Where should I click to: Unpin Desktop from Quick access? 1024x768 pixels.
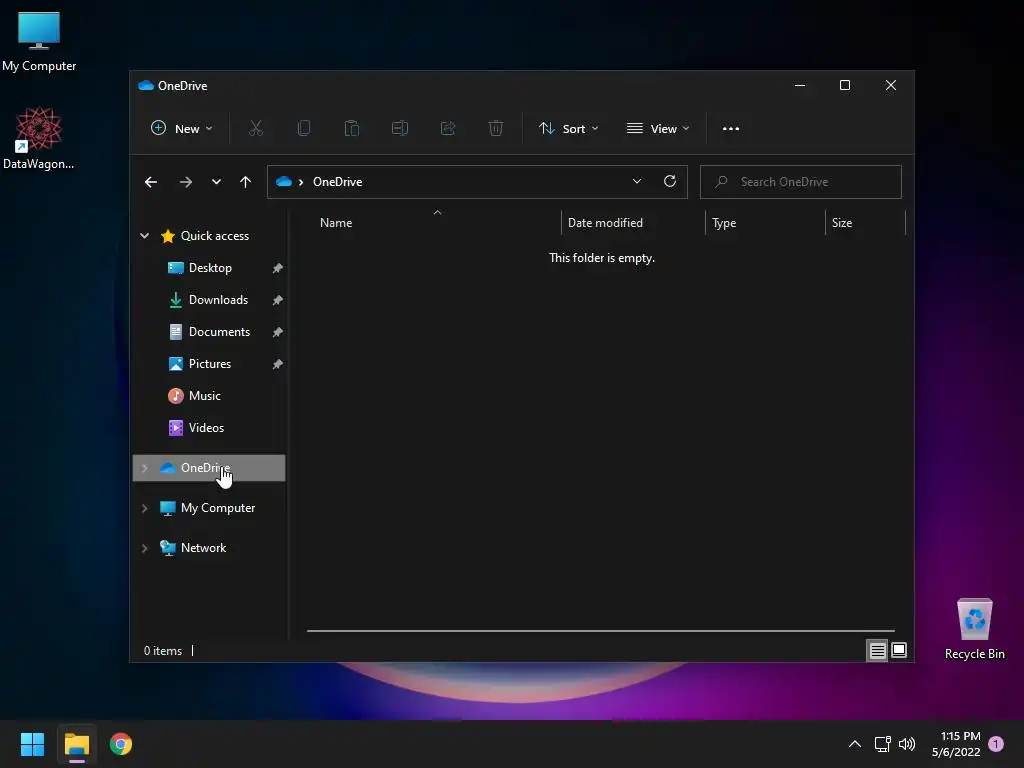point(277,268)
